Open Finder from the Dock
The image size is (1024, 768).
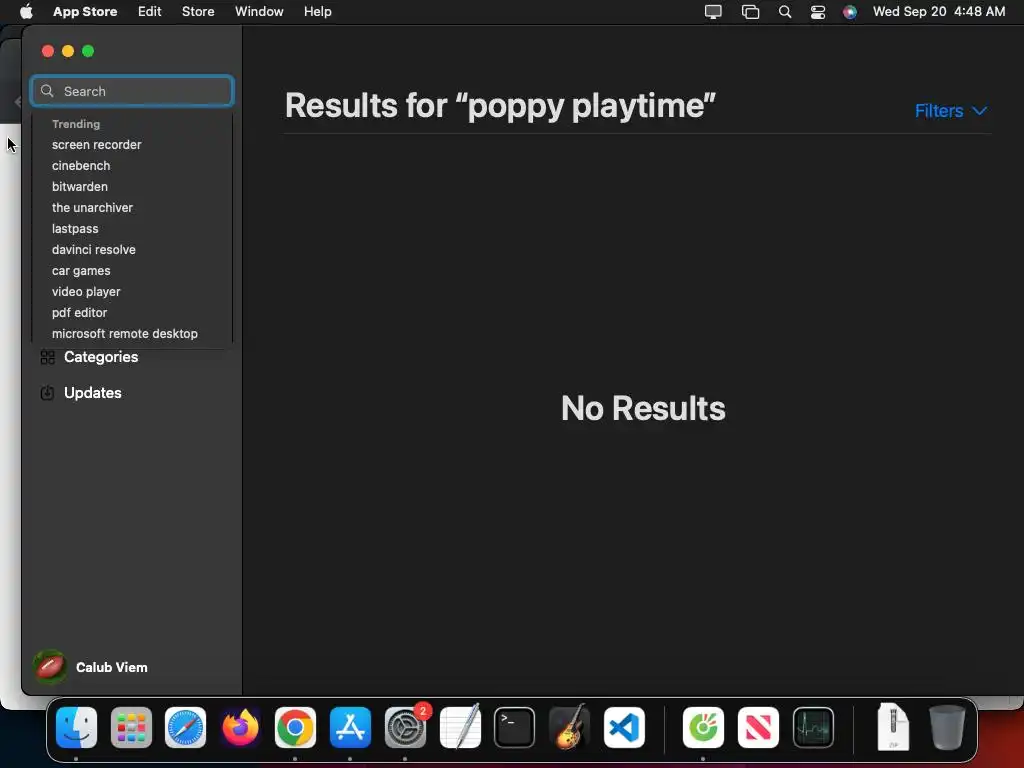[76, 728]
